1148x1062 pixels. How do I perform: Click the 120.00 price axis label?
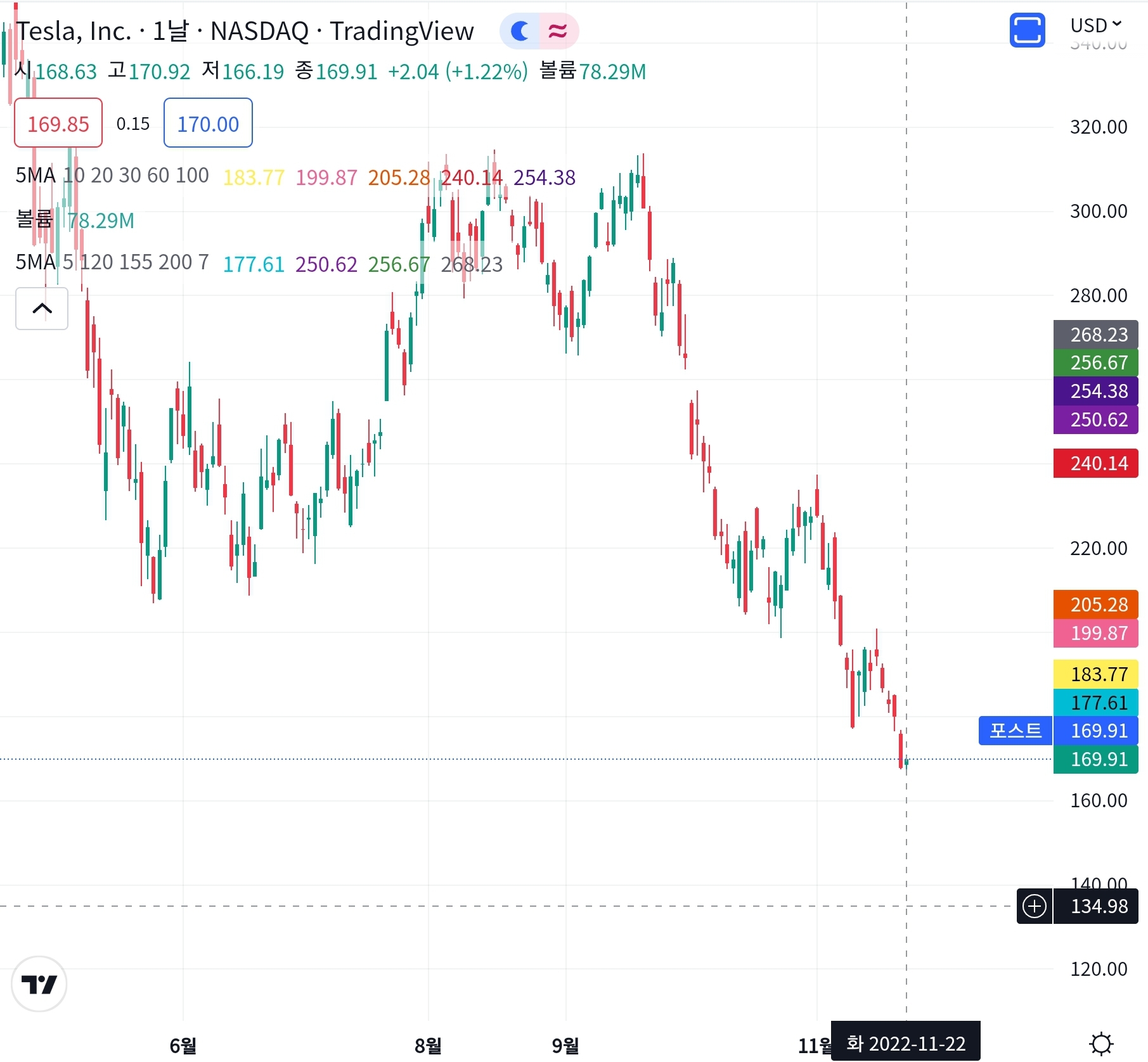1099,969
